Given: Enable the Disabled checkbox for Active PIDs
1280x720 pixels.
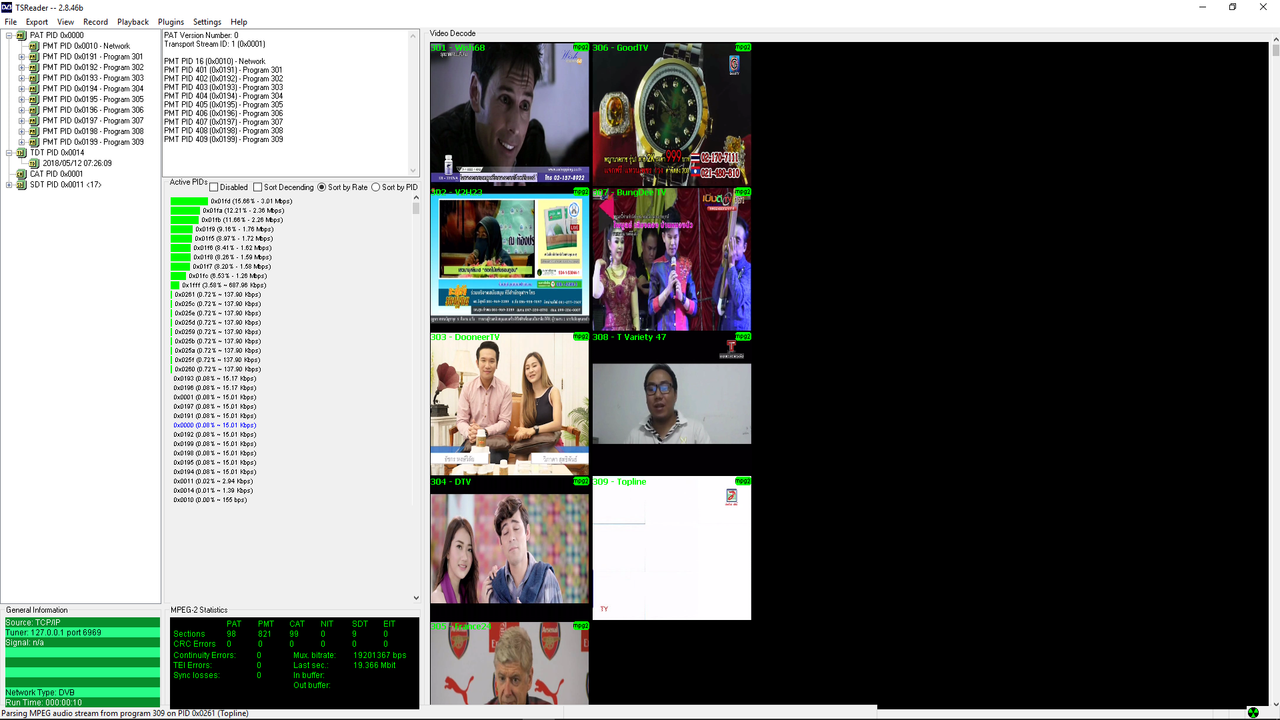Looking at the screenshot, I should 214,187.
